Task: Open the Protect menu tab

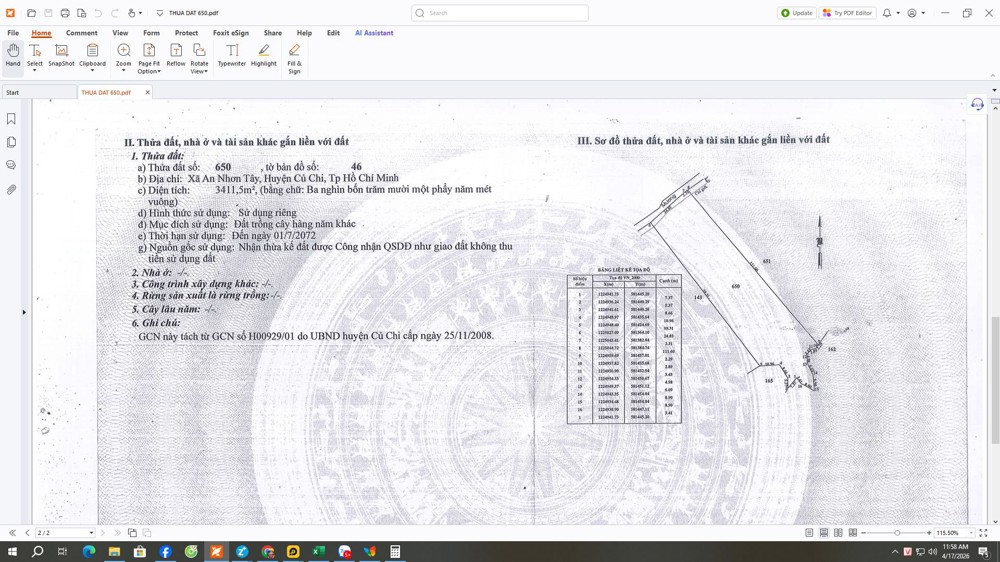Action: pos(186,33)
